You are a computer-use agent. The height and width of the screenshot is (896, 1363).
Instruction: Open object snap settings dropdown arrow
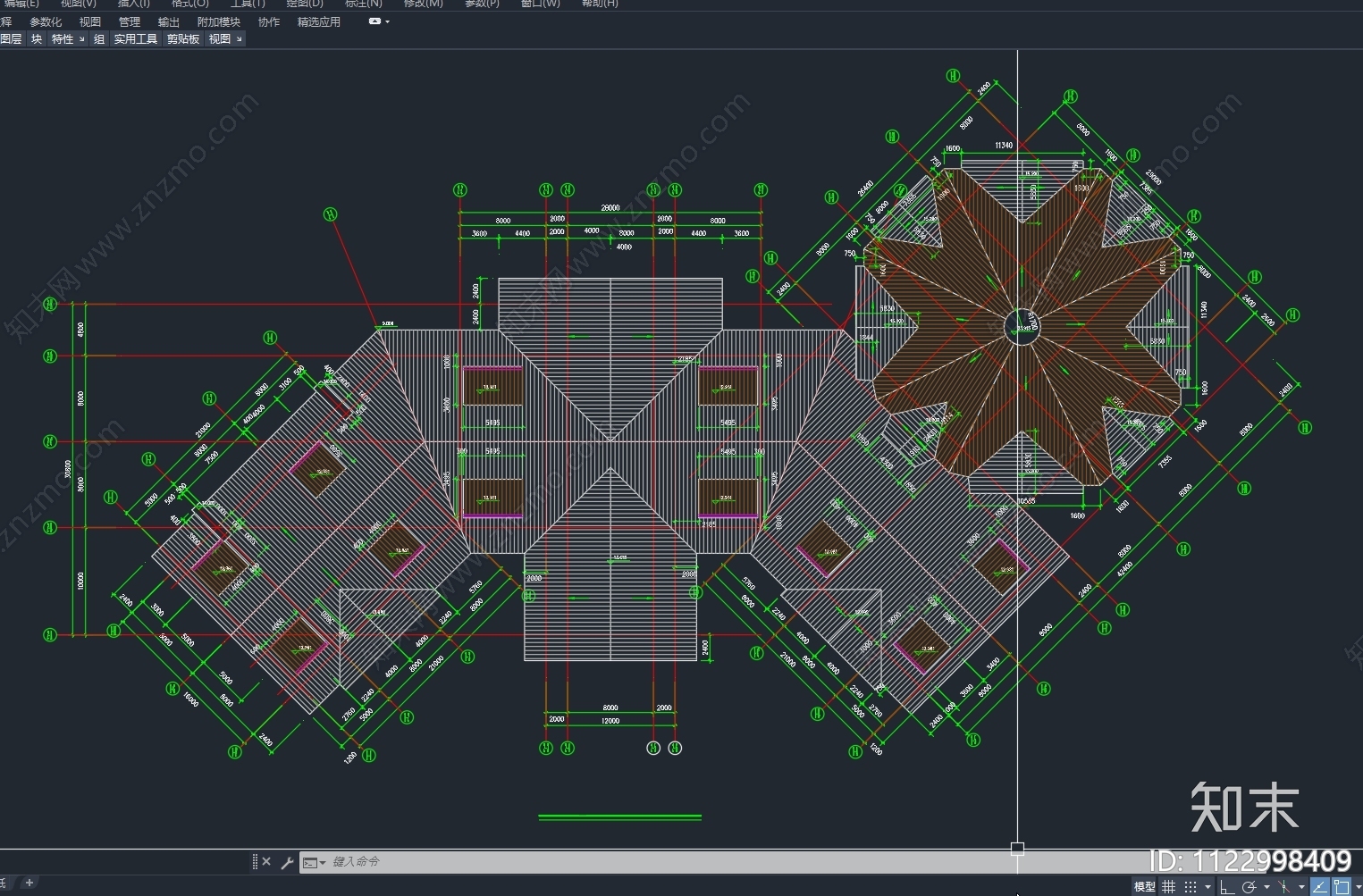click(x=1359, y=887)
